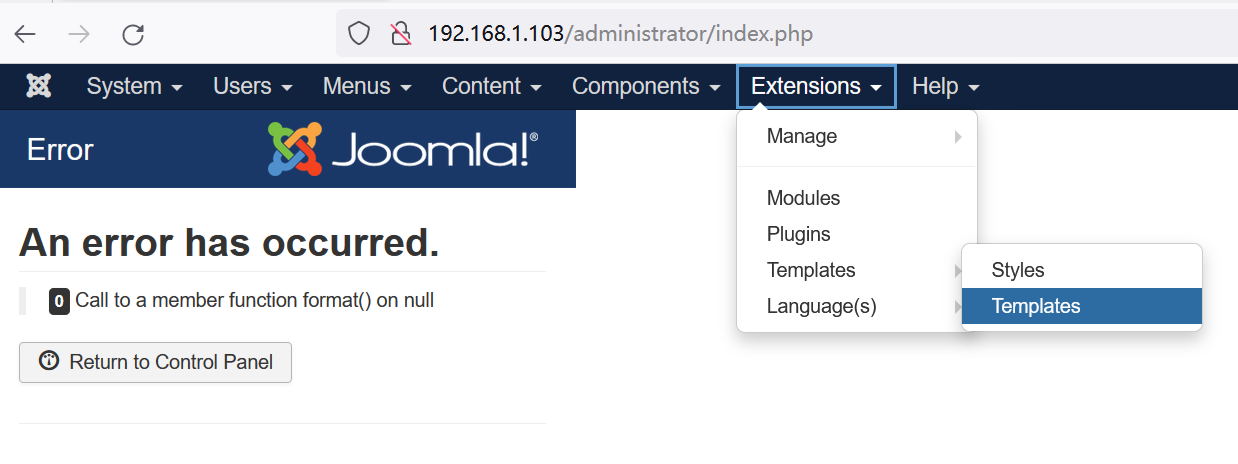Open the System dropdown menu
The height and width of the screenshot is (464, 1238).
[134, 86]
